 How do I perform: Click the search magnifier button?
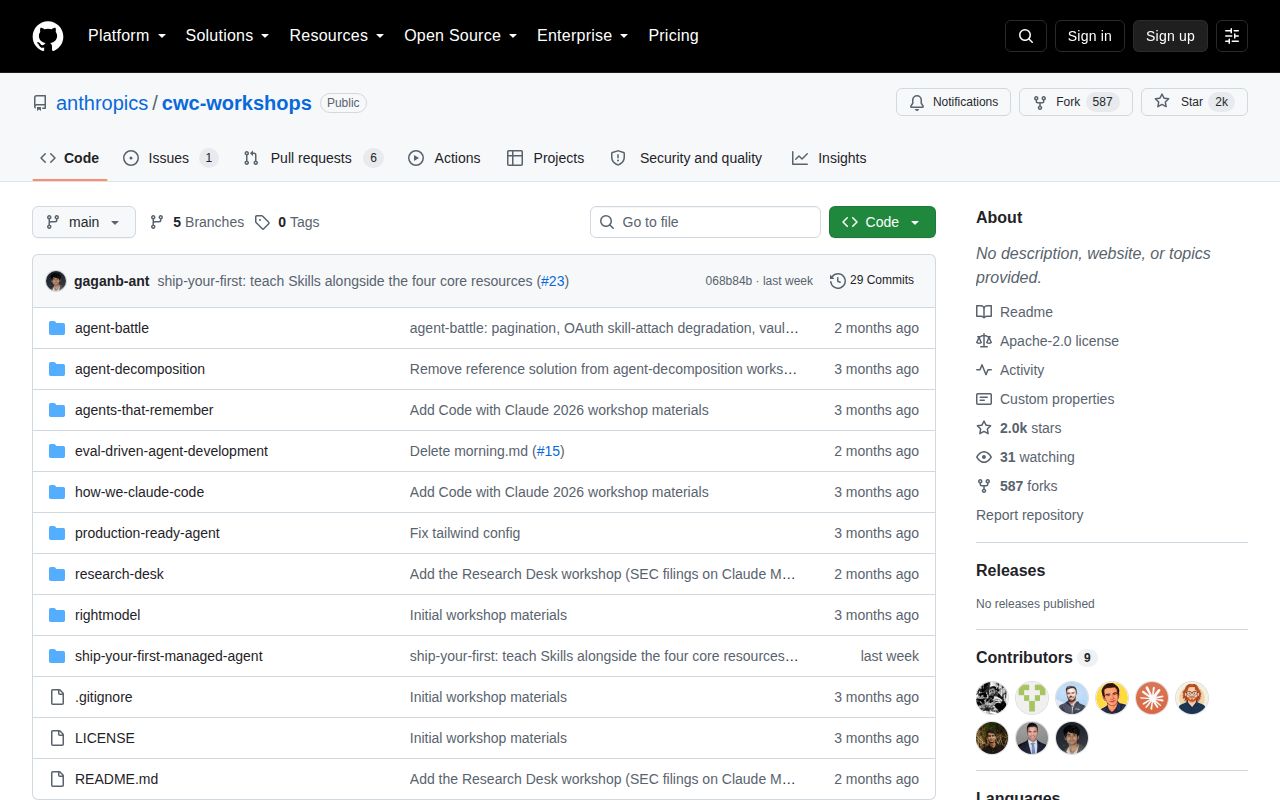coord(1026,36)
